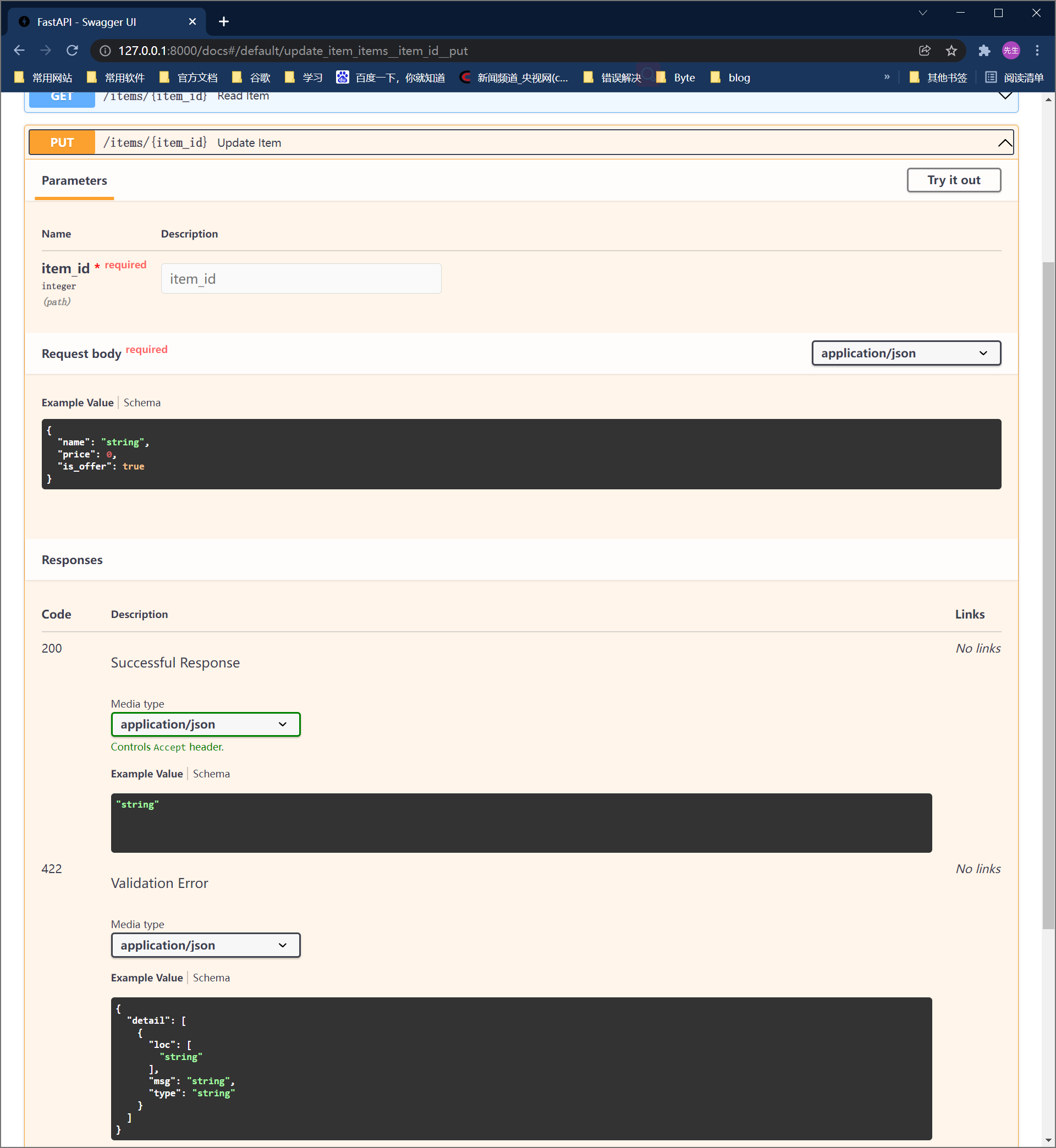This screenshot has height=1148, width=1056.
Task: Open a new browser tab
Action: coord(223,21)
